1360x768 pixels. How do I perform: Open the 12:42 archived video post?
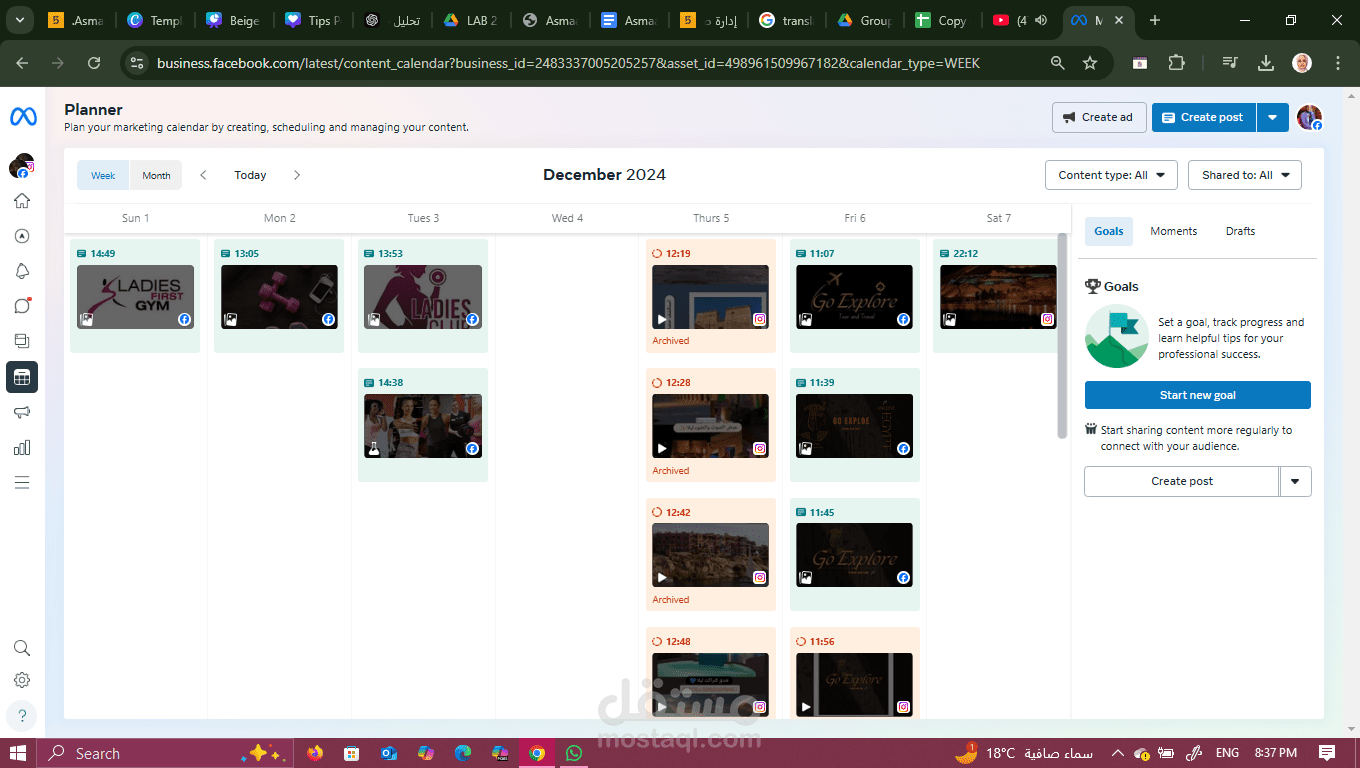(x=710, y=555)
